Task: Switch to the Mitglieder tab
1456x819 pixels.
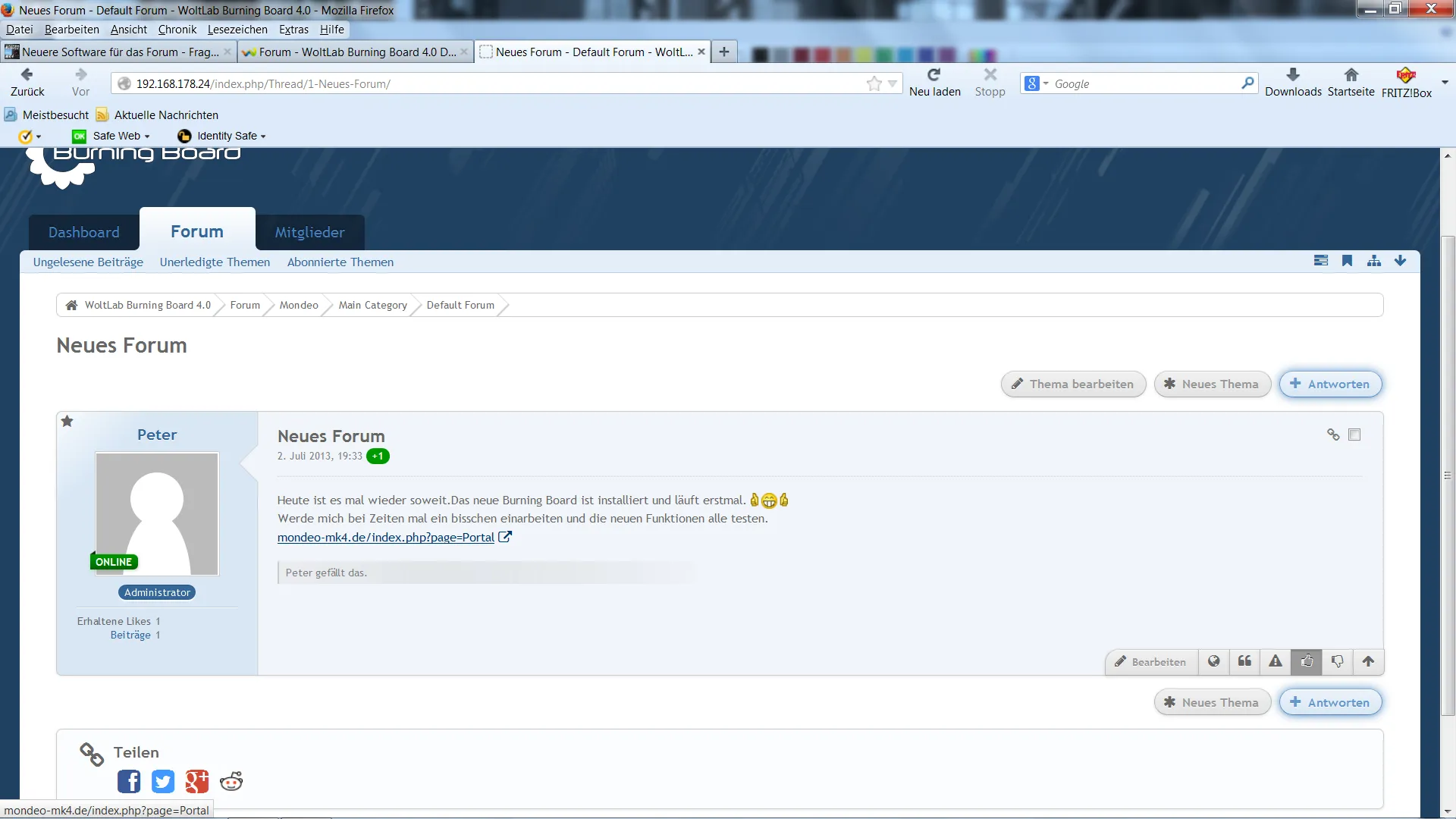Action: point(309,232)
